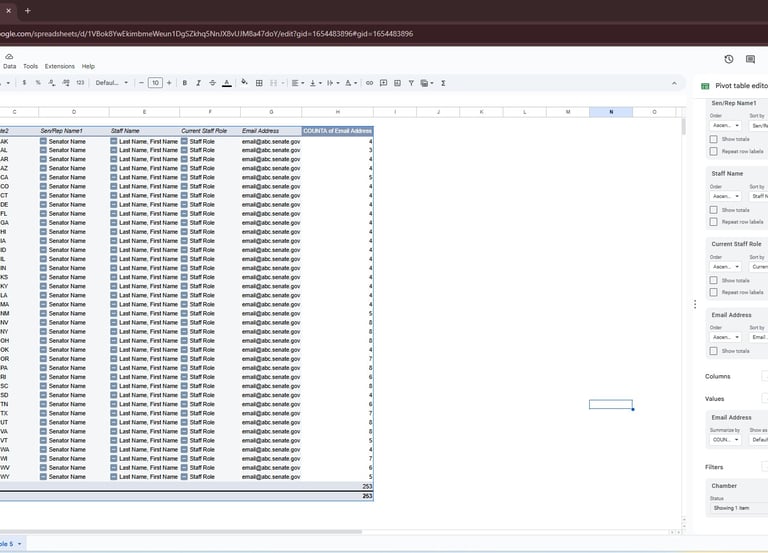Collapse Senator Name group in AK row

point(43,141)
